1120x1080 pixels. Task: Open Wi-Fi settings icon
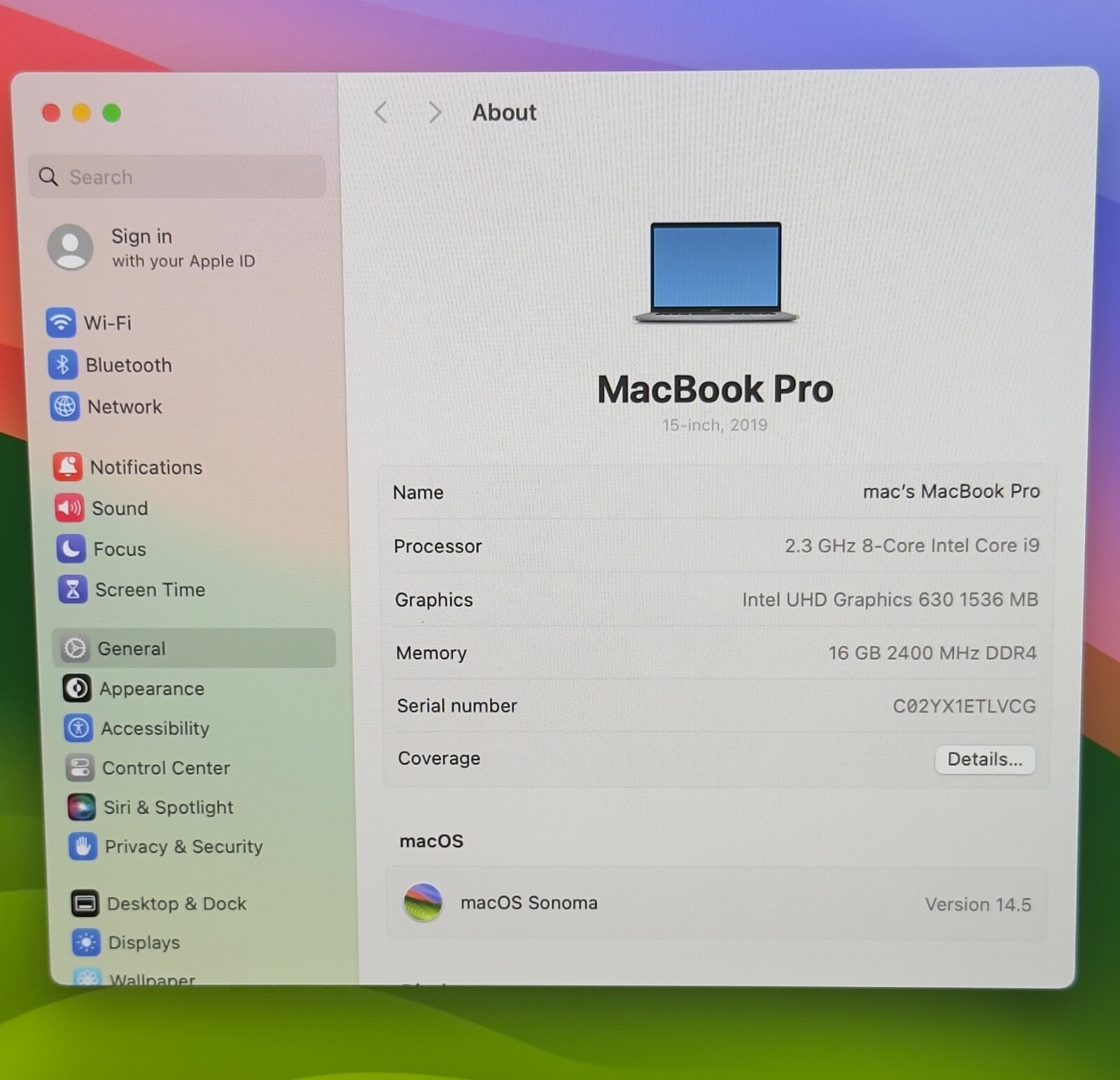(x=61, y=322)
